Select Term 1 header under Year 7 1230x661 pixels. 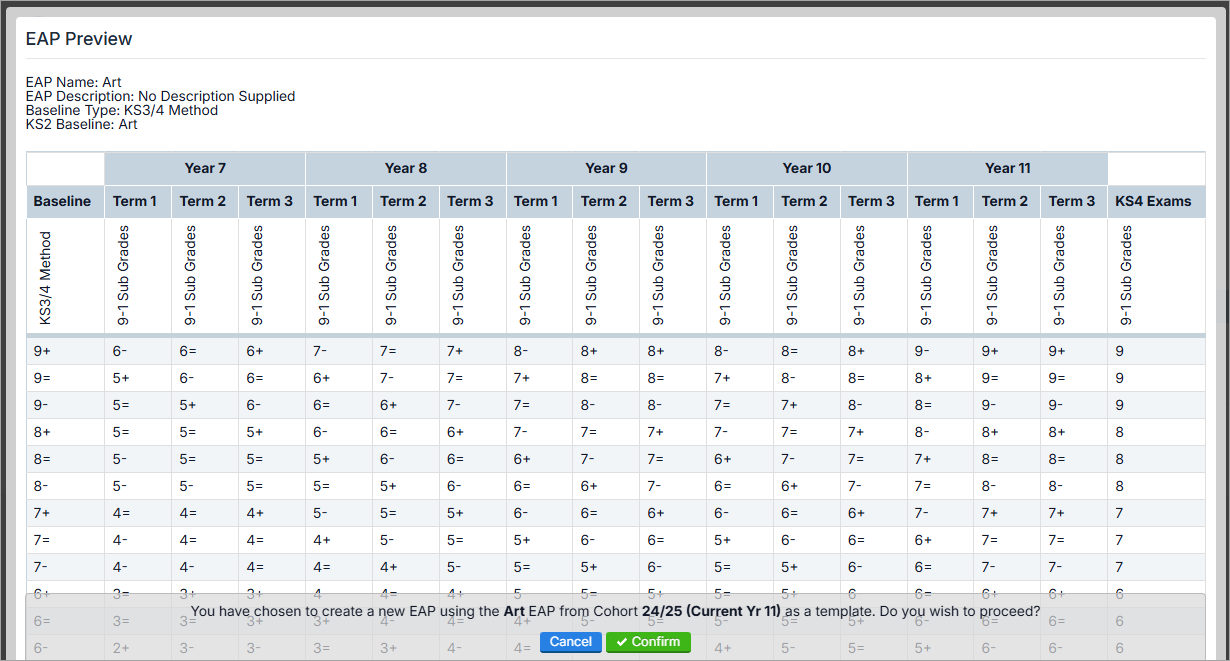tap(135, 201)
